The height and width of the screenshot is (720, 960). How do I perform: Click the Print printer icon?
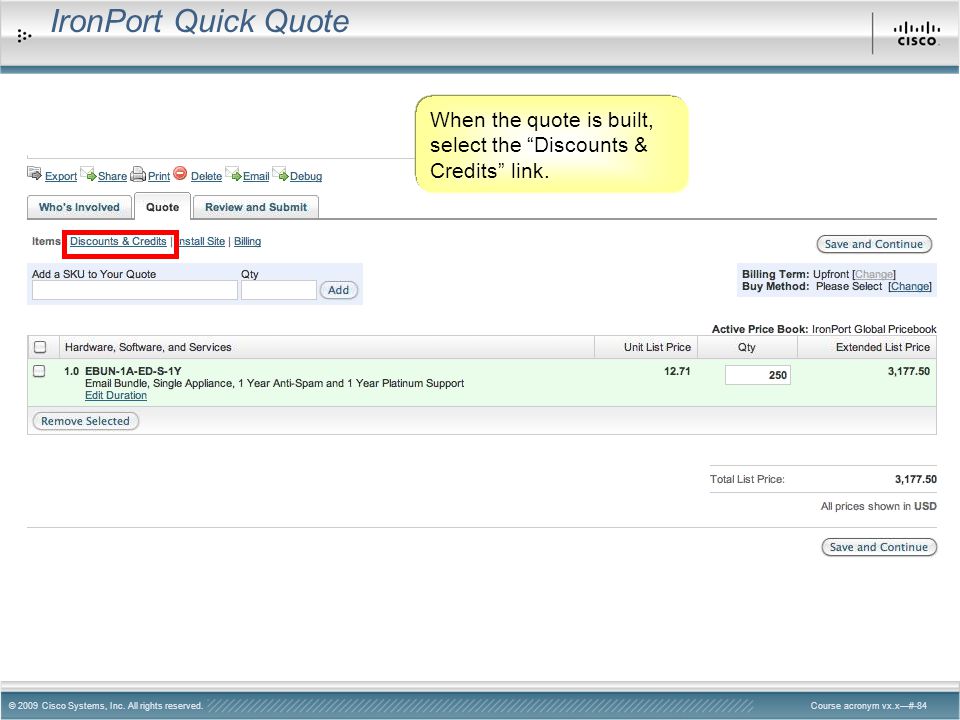(x=138, y=174)
